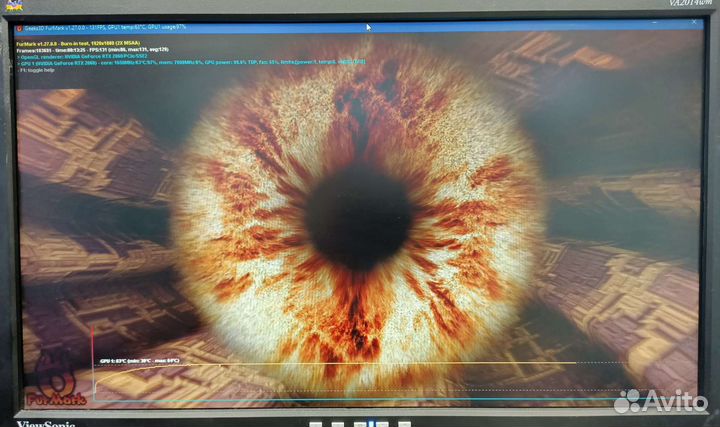This screenshot has height=427, width=720.
Task: Click the 'F1: toggle help' hint
Action: [36, 70]
